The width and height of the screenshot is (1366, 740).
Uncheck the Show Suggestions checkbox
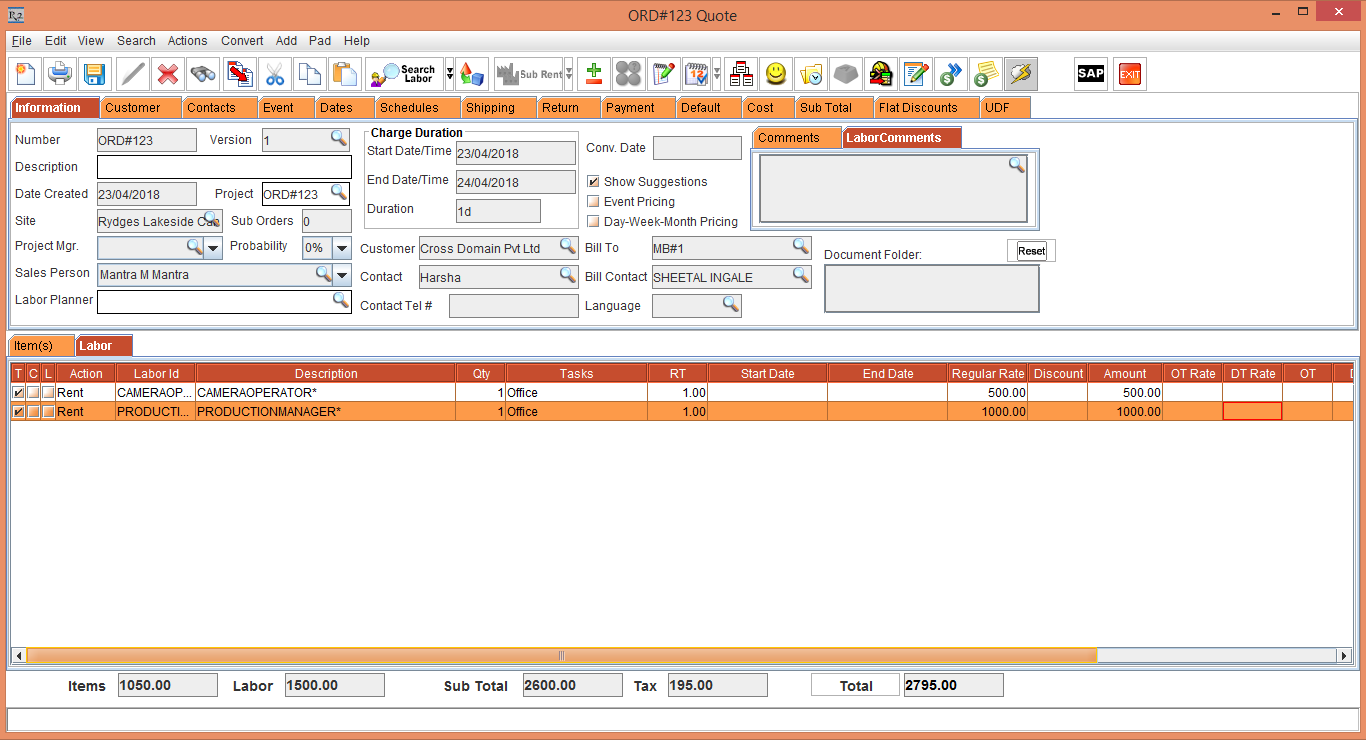pos(593,182)
